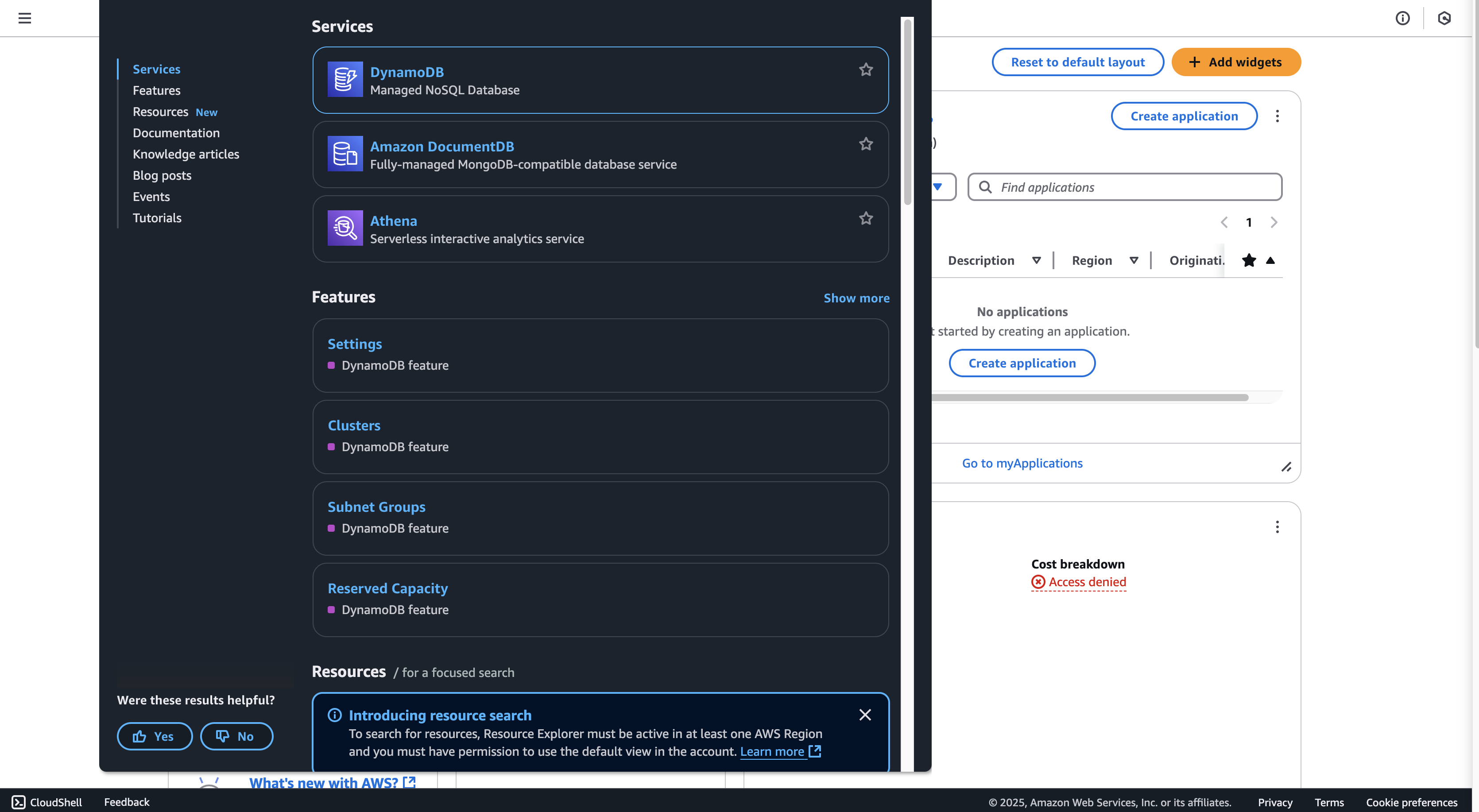Screen dimensions: 1479x812
Task: Open Cookie preferences in the footer
Action: coord(1412,803)
